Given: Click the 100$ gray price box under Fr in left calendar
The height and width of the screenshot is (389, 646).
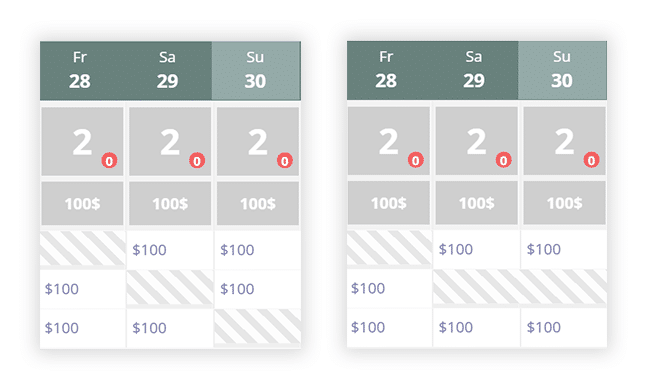Looking at the screenshot, I should point(82,204).
